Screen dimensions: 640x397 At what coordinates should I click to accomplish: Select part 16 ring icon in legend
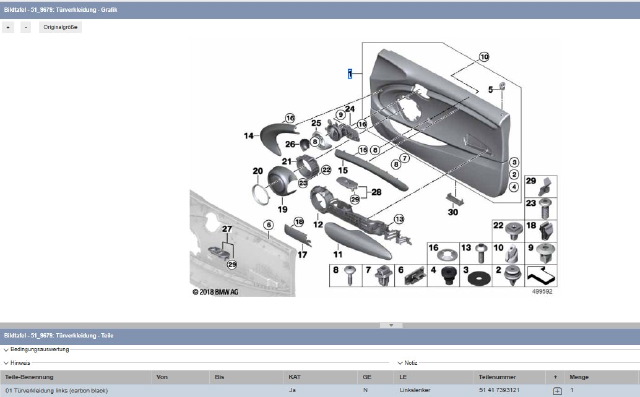(x=443, y=253)
